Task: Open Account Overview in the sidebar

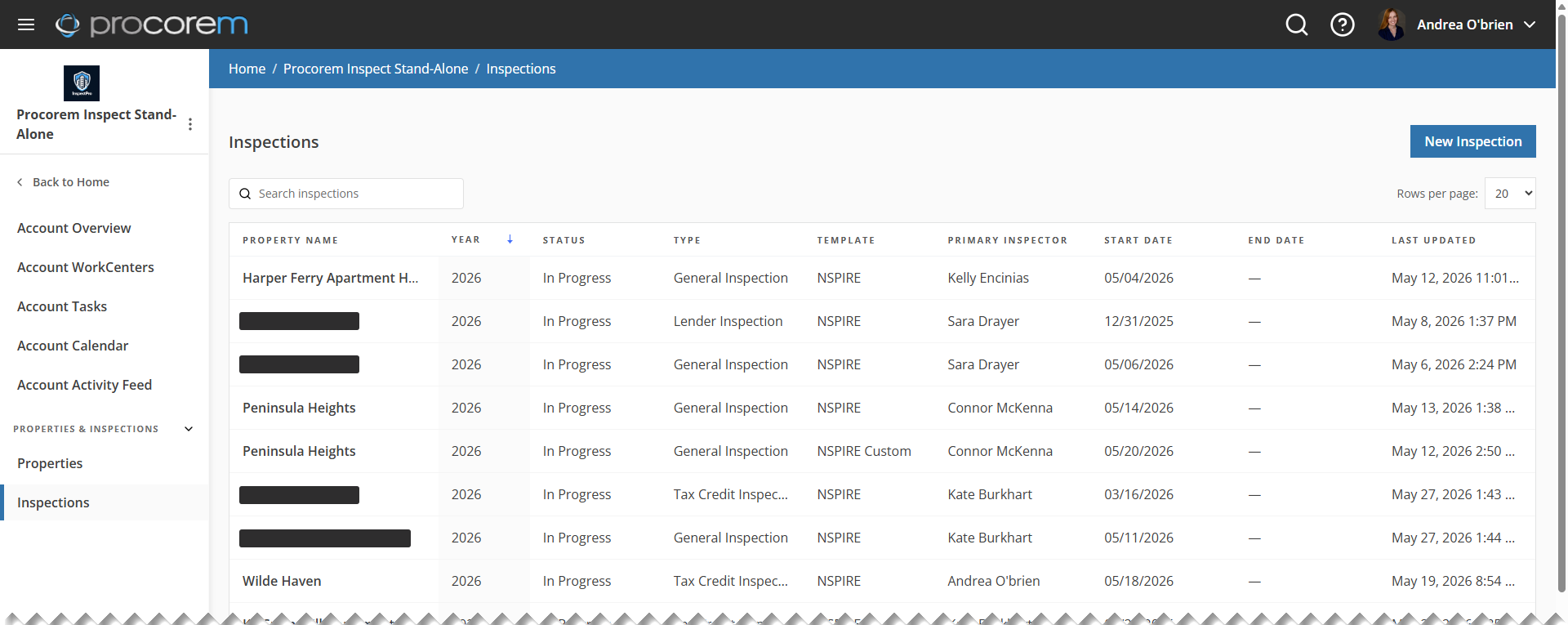Action: point(74,228)
